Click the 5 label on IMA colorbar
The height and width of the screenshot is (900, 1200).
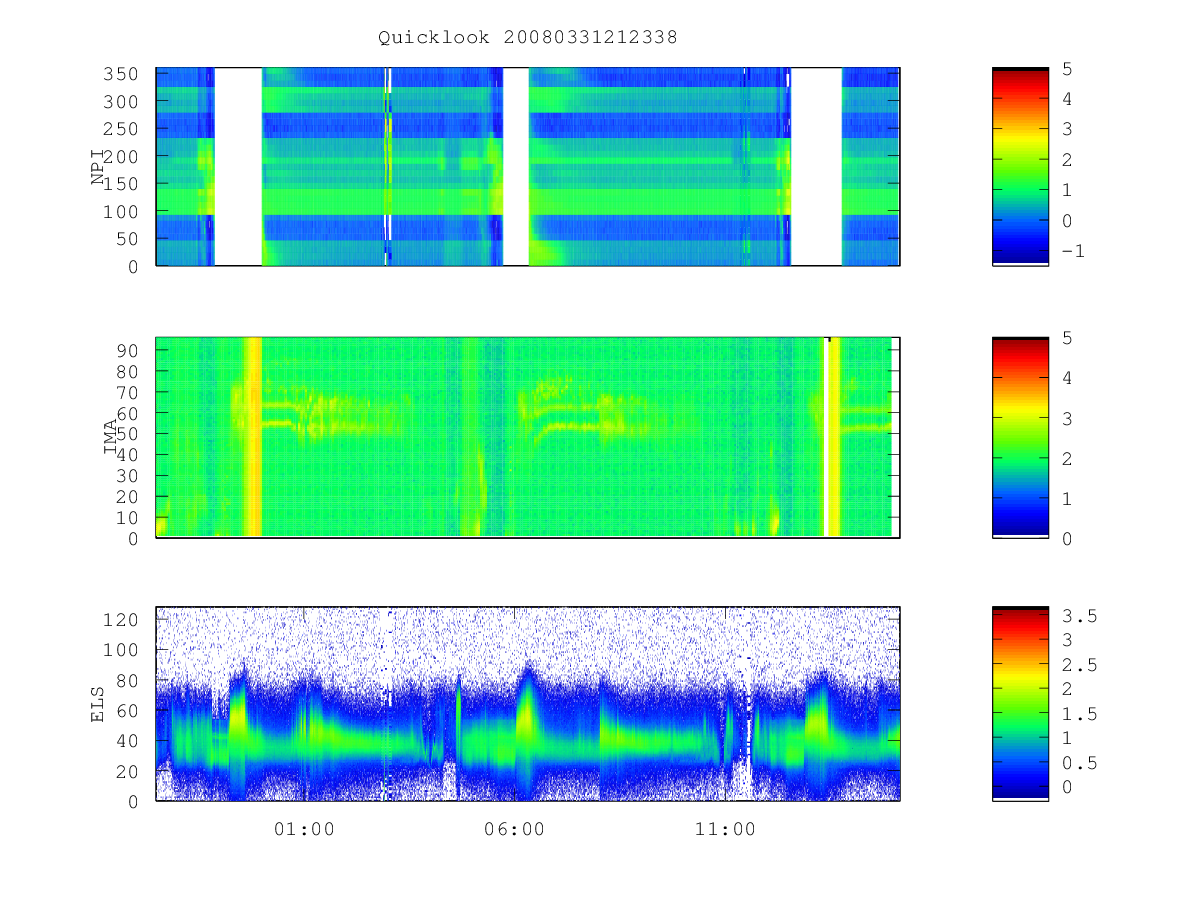pos(1067,338)
